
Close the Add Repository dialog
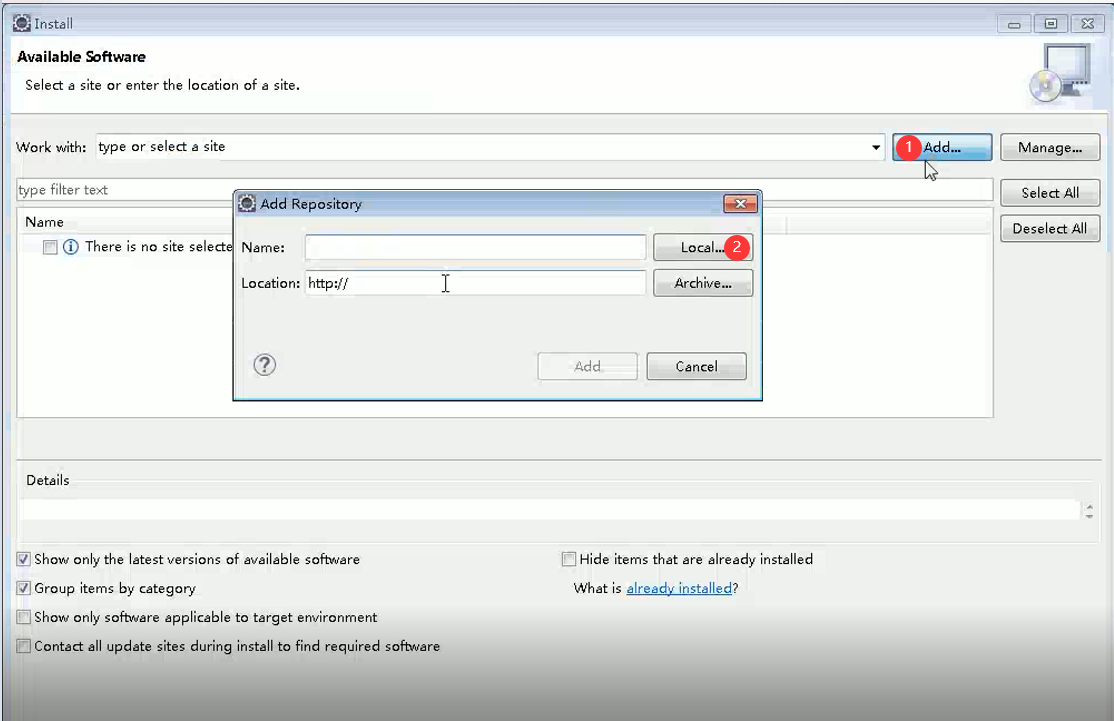click(740, 204)
